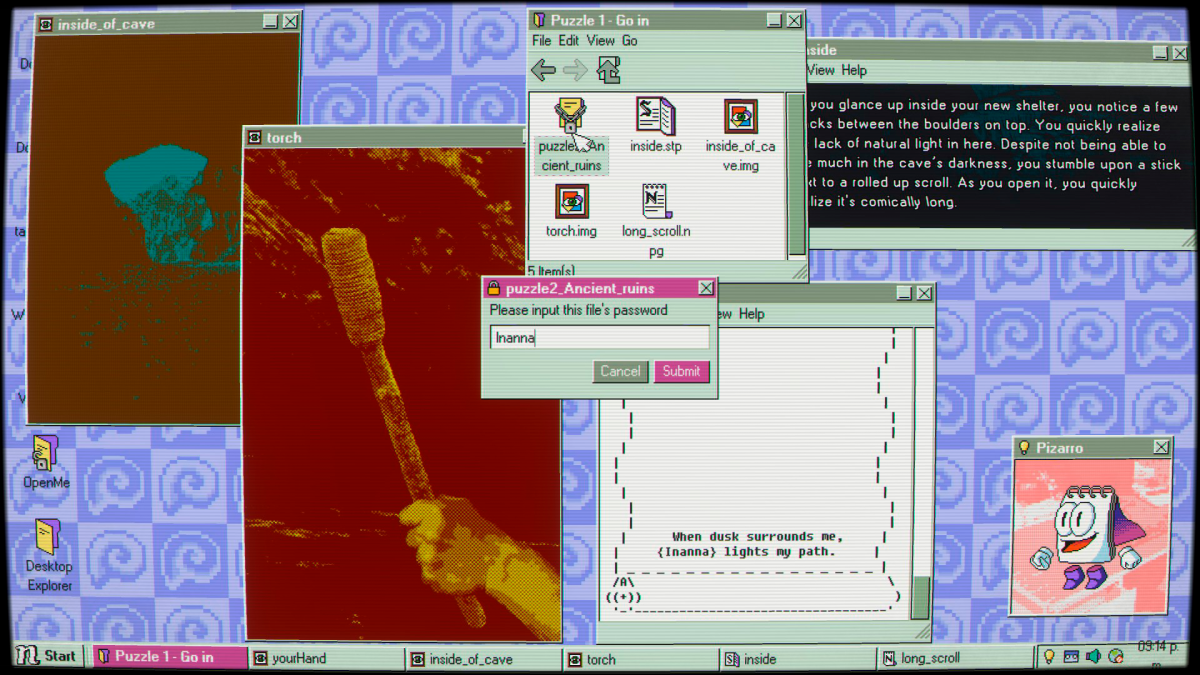Open the OpenMe desktop icon
The width and height of the screenshot is (1200, 675).
point(46,455)
